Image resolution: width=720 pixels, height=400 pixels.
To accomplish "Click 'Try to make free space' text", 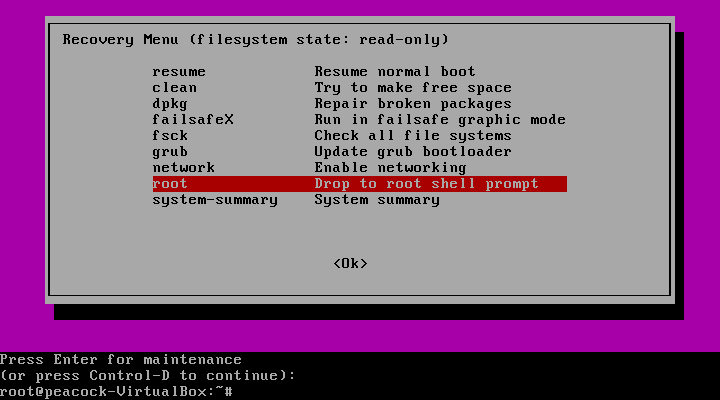I will click(x=413, y=88).
